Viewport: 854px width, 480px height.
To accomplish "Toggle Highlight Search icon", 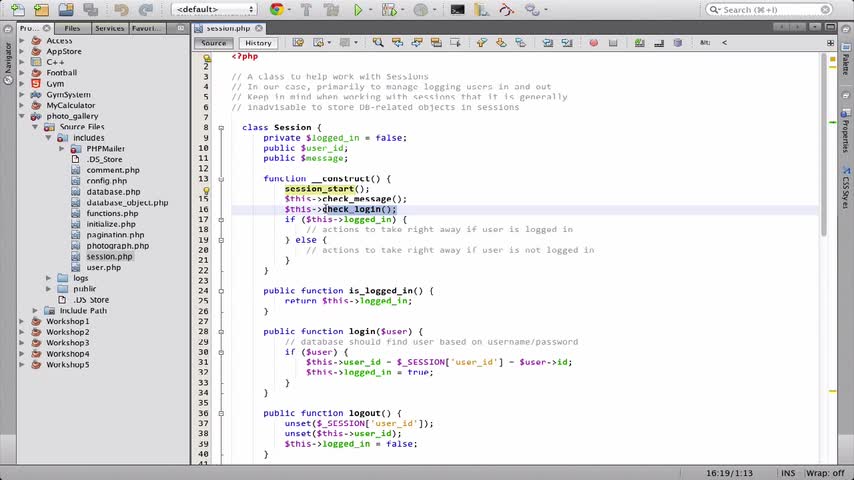I will coord(436,42).
